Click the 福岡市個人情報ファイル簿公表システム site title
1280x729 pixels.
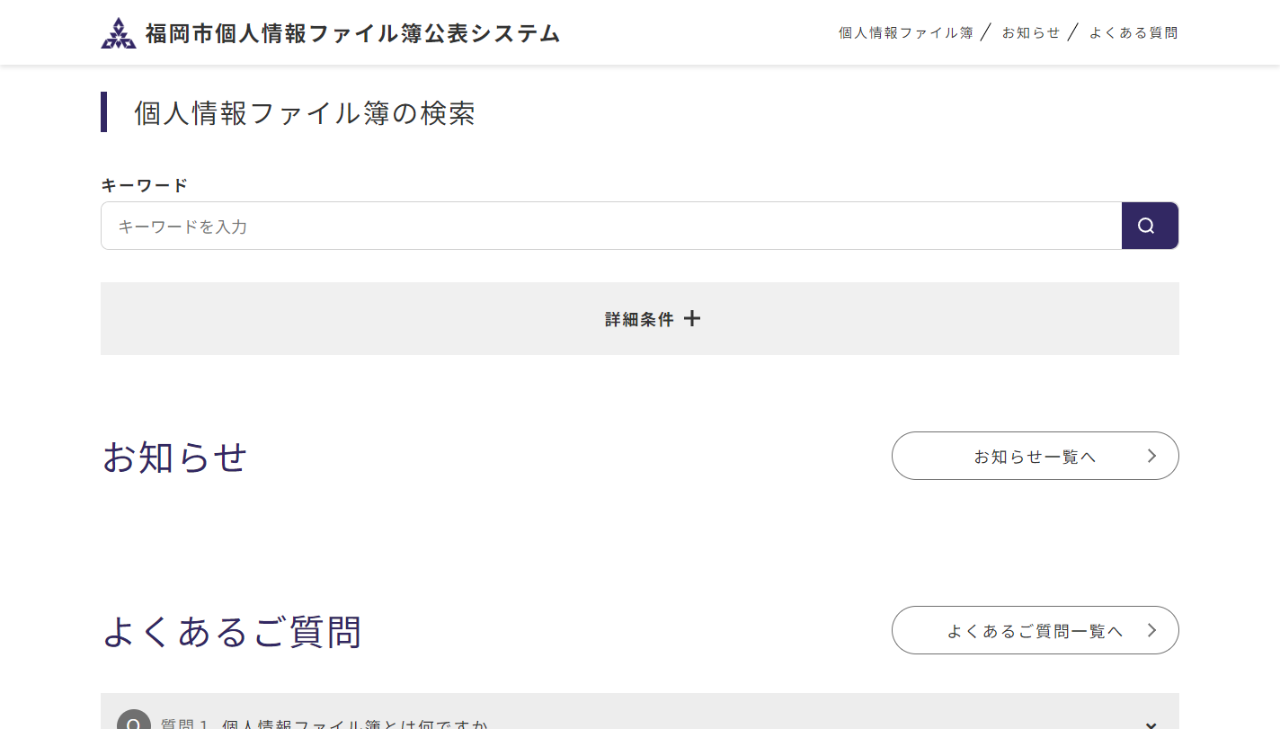(352, 33)
